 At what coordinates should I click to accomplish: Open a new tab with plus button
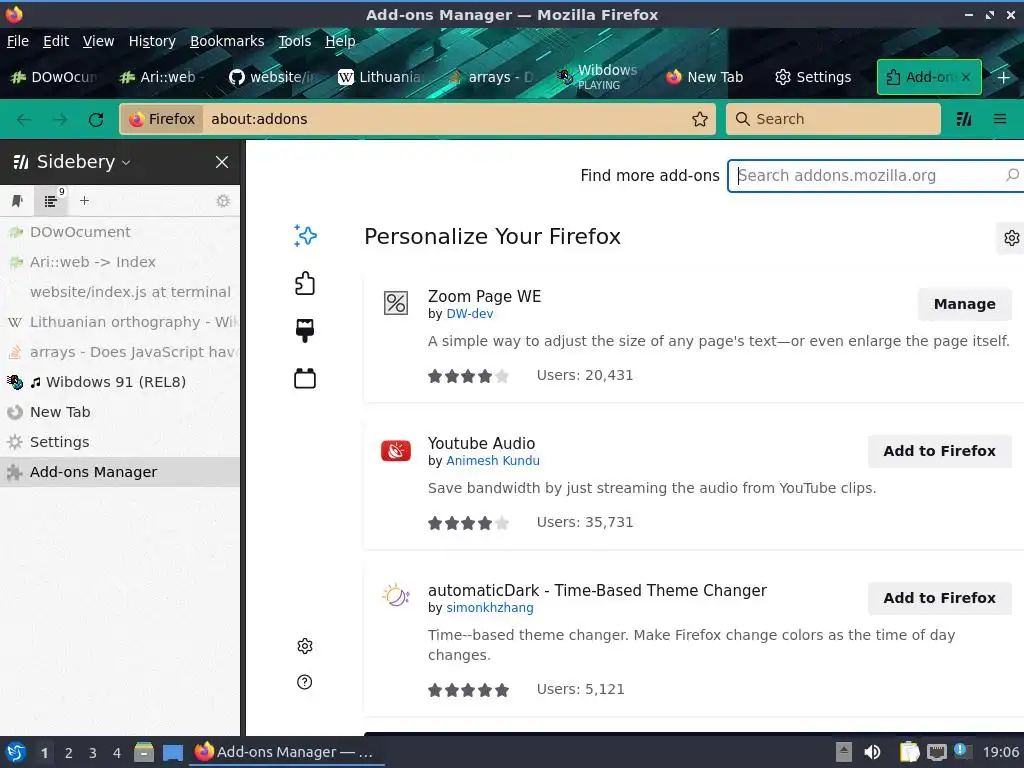click(1004, 77)
